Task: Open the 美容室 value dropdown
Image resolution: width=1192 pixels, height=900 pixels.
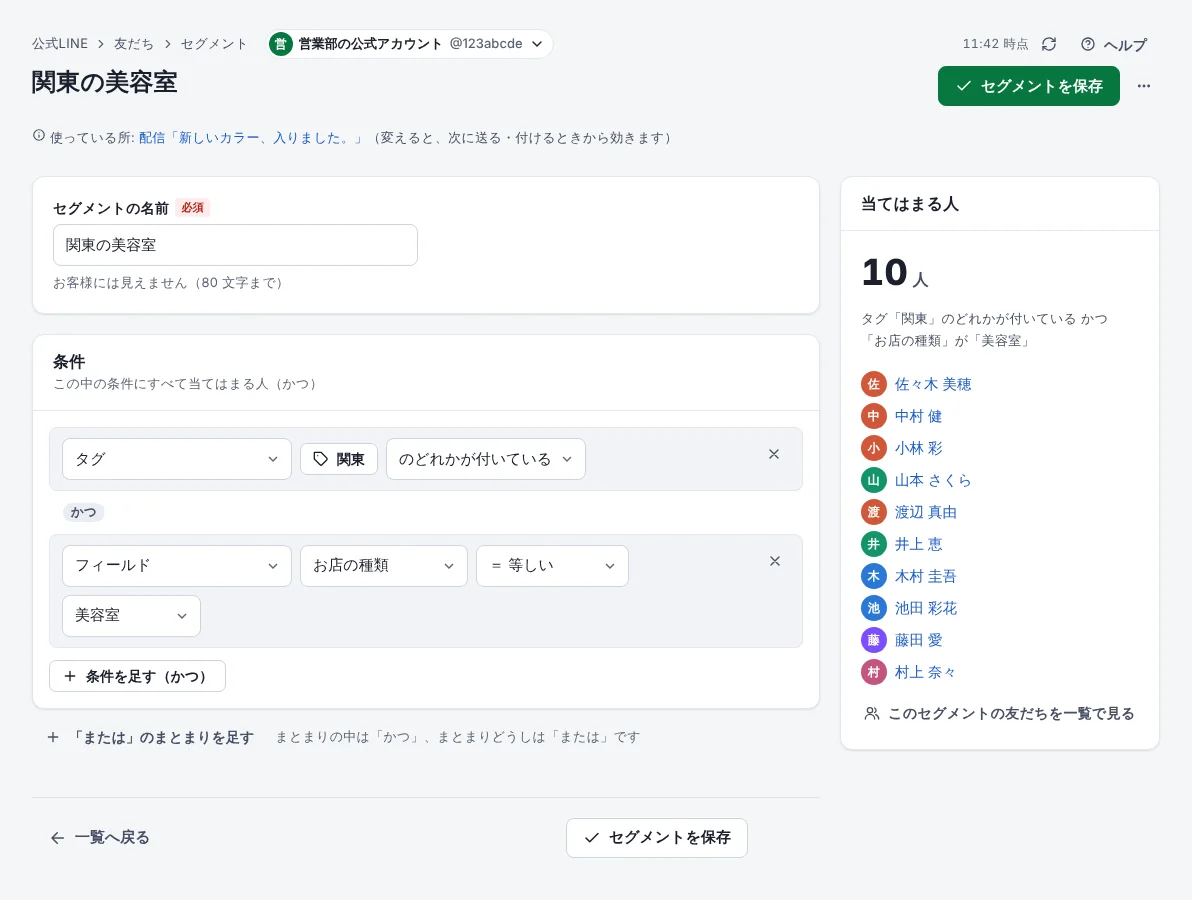Action: point(132,616)
